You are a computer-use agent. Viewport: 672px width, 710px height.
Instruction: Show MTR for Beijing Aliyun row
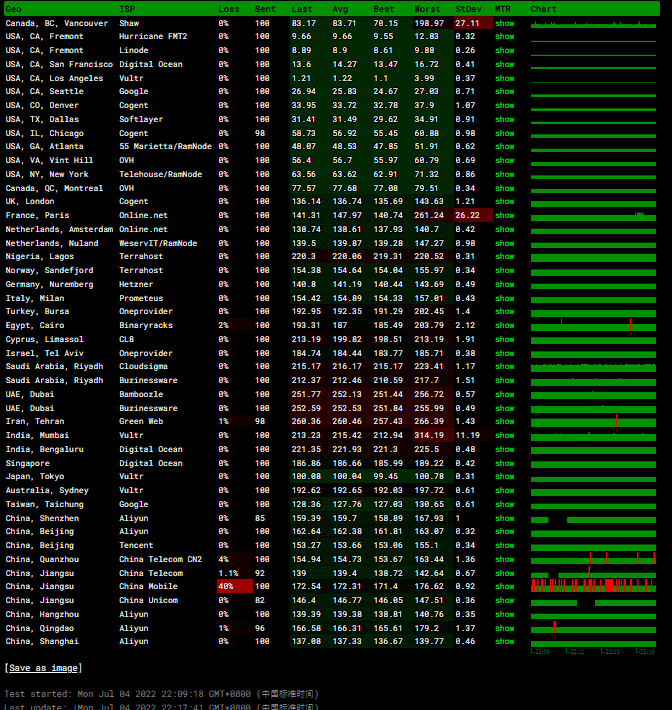504,532
